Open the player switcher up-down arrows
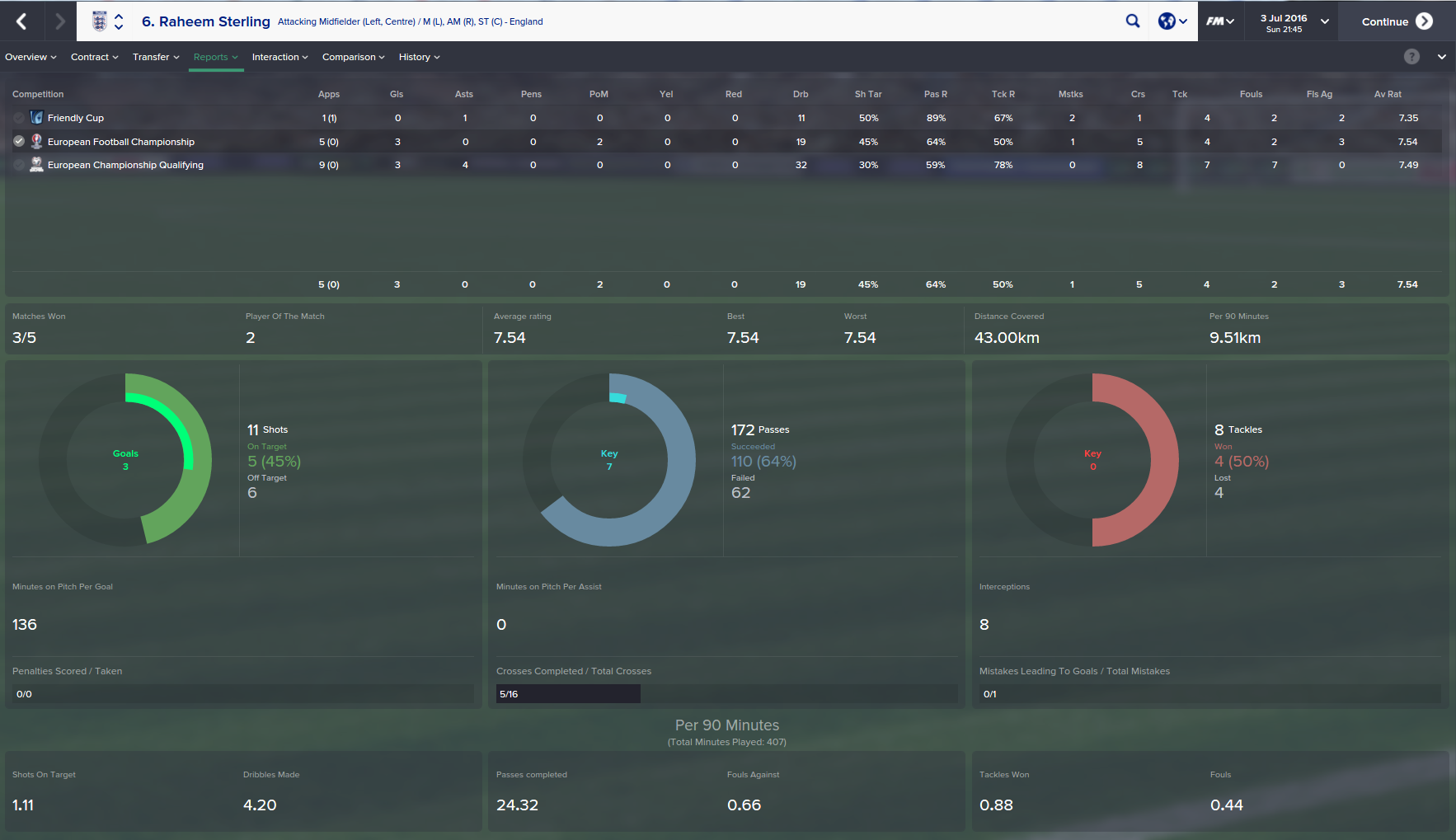 pyautogui.click(x=119, y=21)
